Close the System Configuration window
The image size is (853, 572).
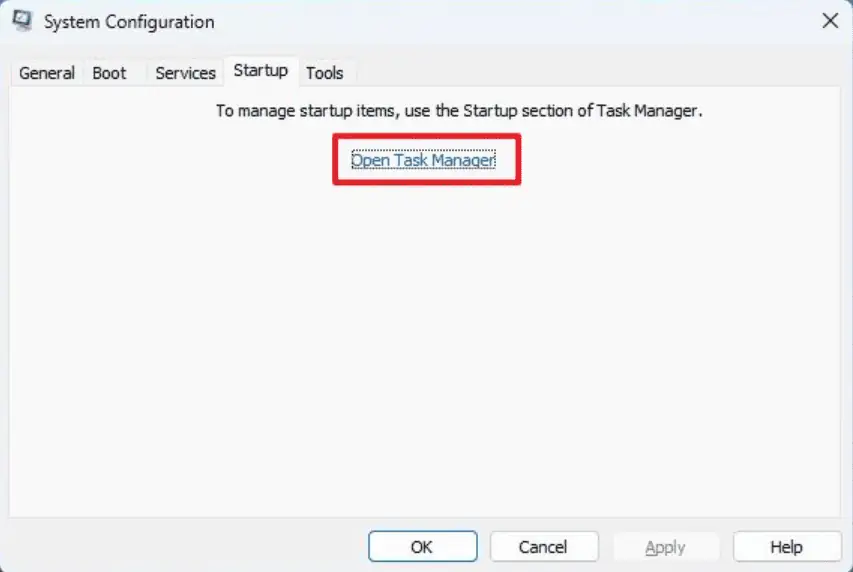[829, 21]
